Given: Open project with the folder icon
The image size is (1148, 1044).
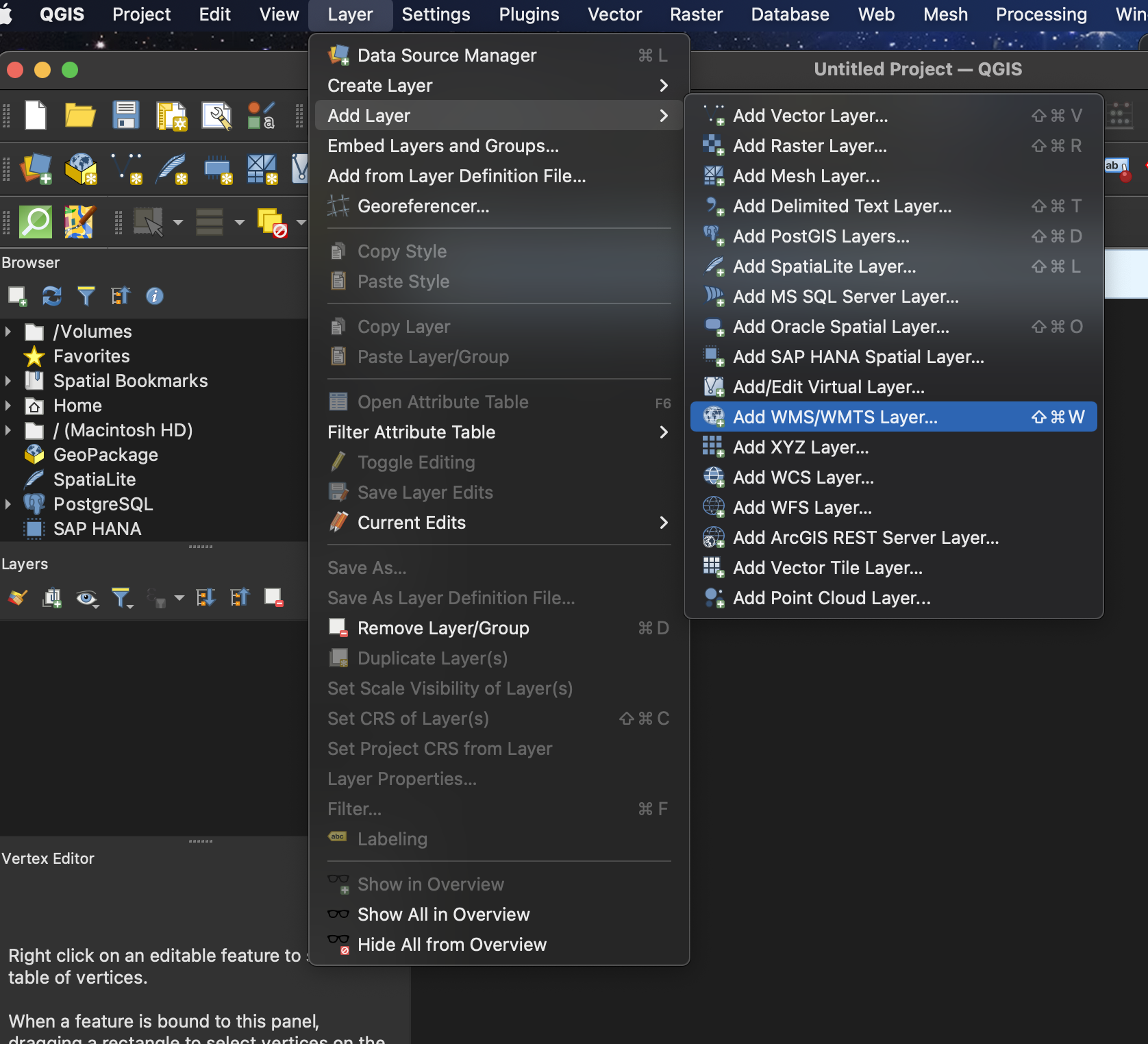Looking at the screenshot, I should [80, 115].
